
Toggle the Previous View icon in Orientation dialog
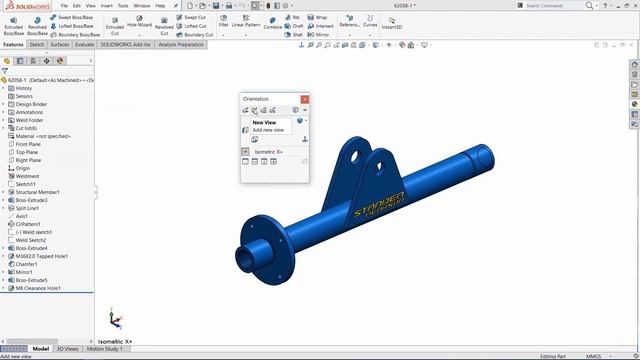[245, 110]
